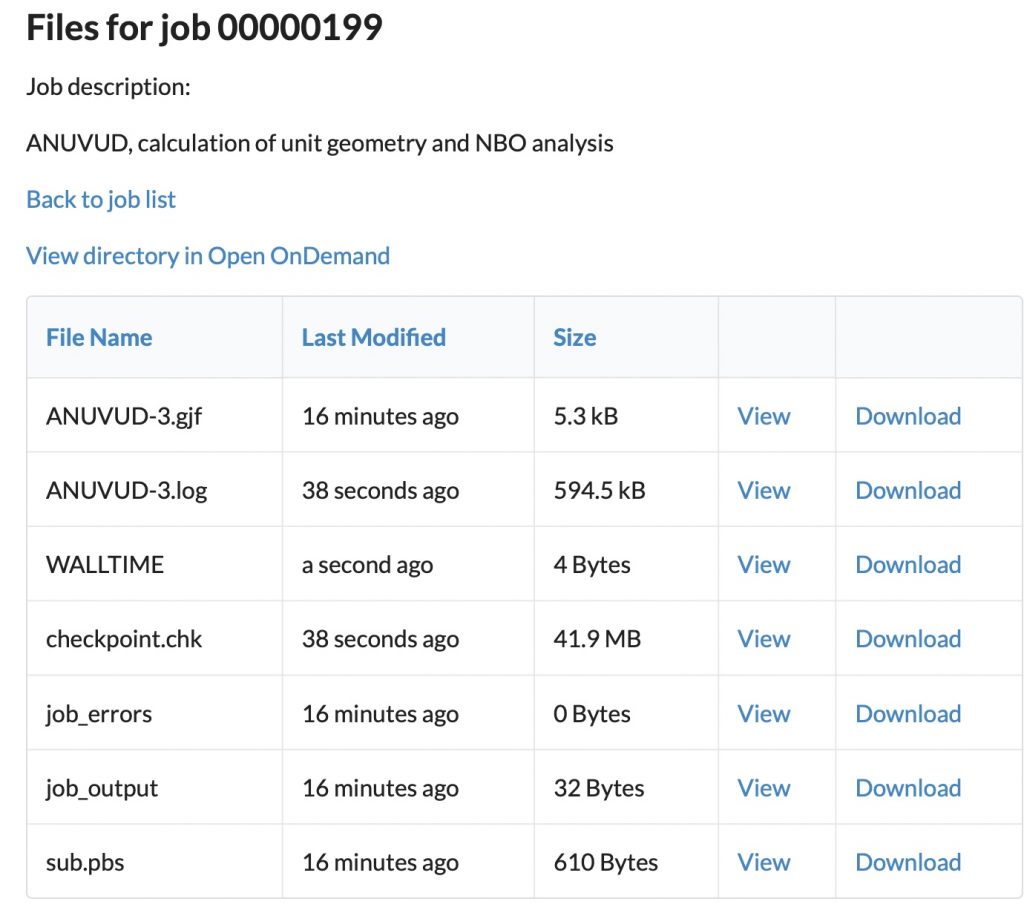Download the job_output file

click(x=907, y=788)
